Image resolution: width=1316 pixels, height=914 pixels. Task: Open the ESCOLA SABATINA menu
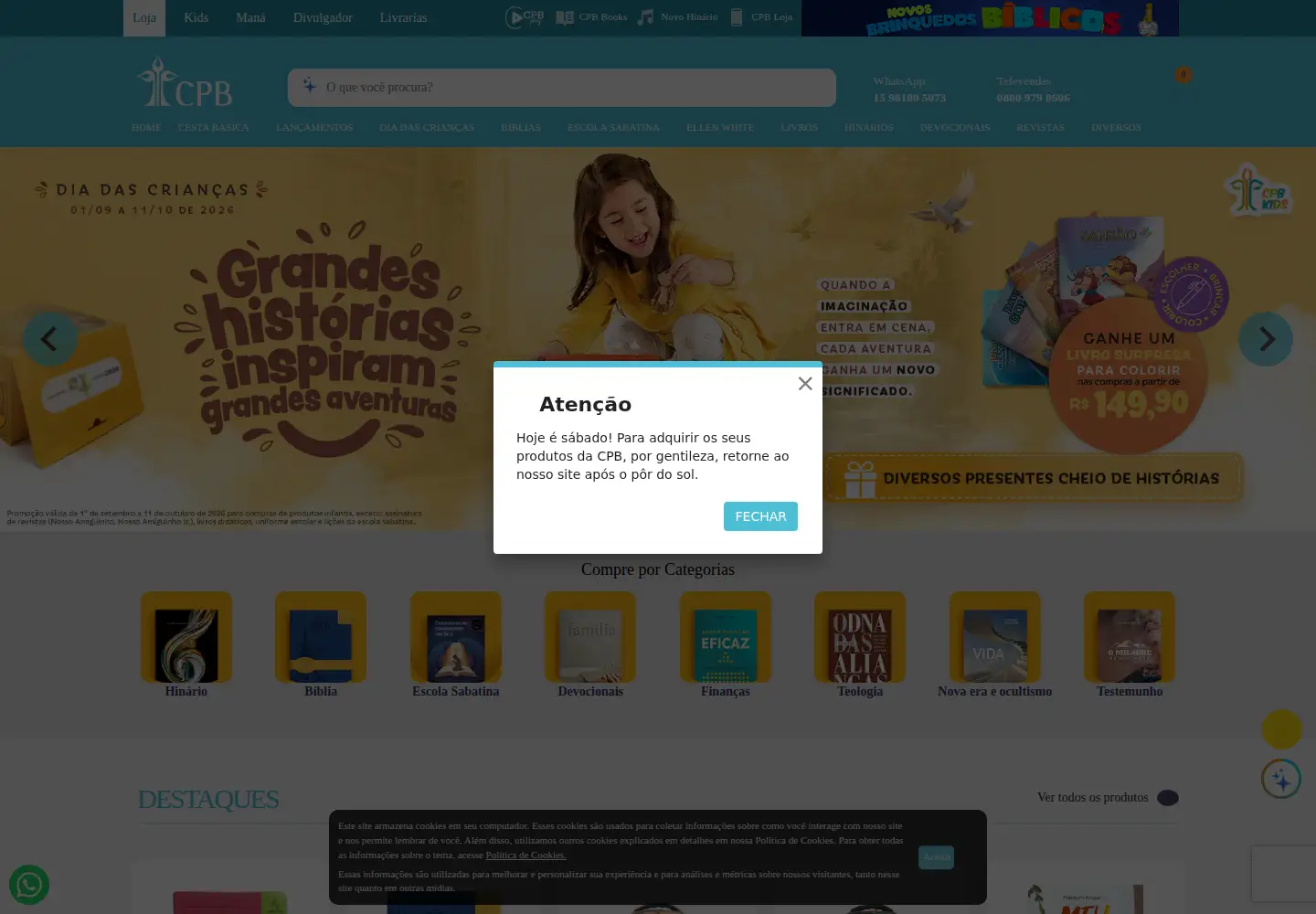click(x=613, y=127)
